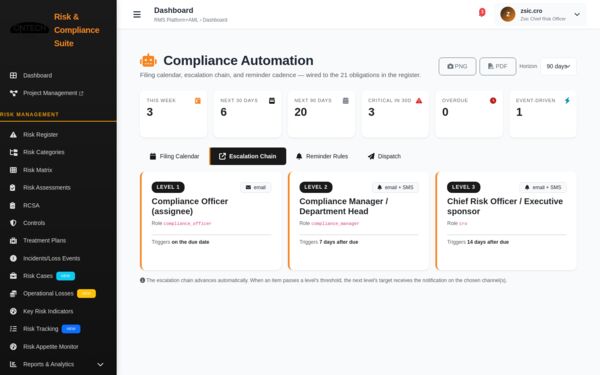
Task: Click the Treatment Plans medkit icon
Action: (13, 241)
